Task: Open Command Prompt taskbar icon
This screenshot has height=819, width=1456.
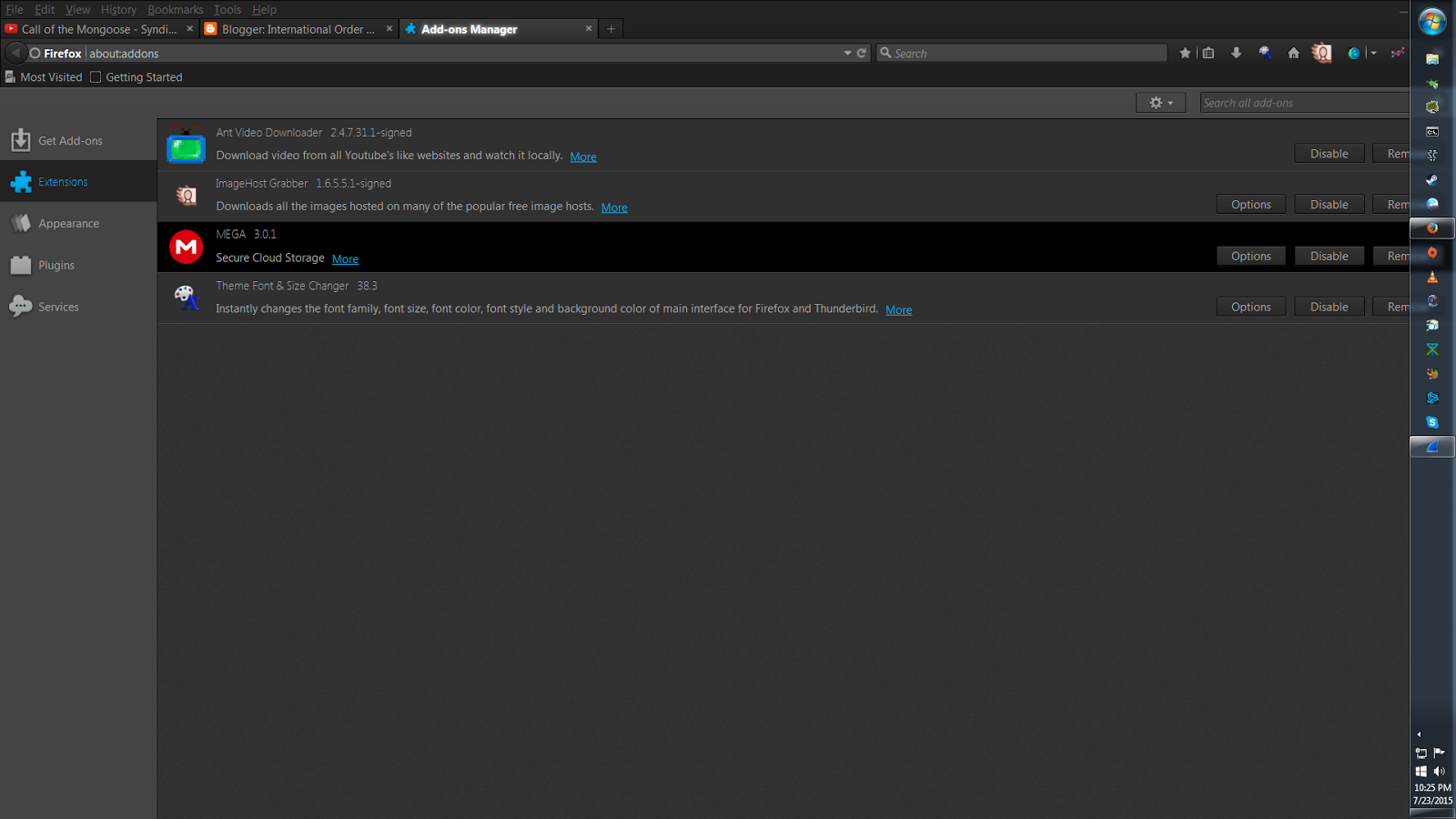Action: pos(1432,131)
